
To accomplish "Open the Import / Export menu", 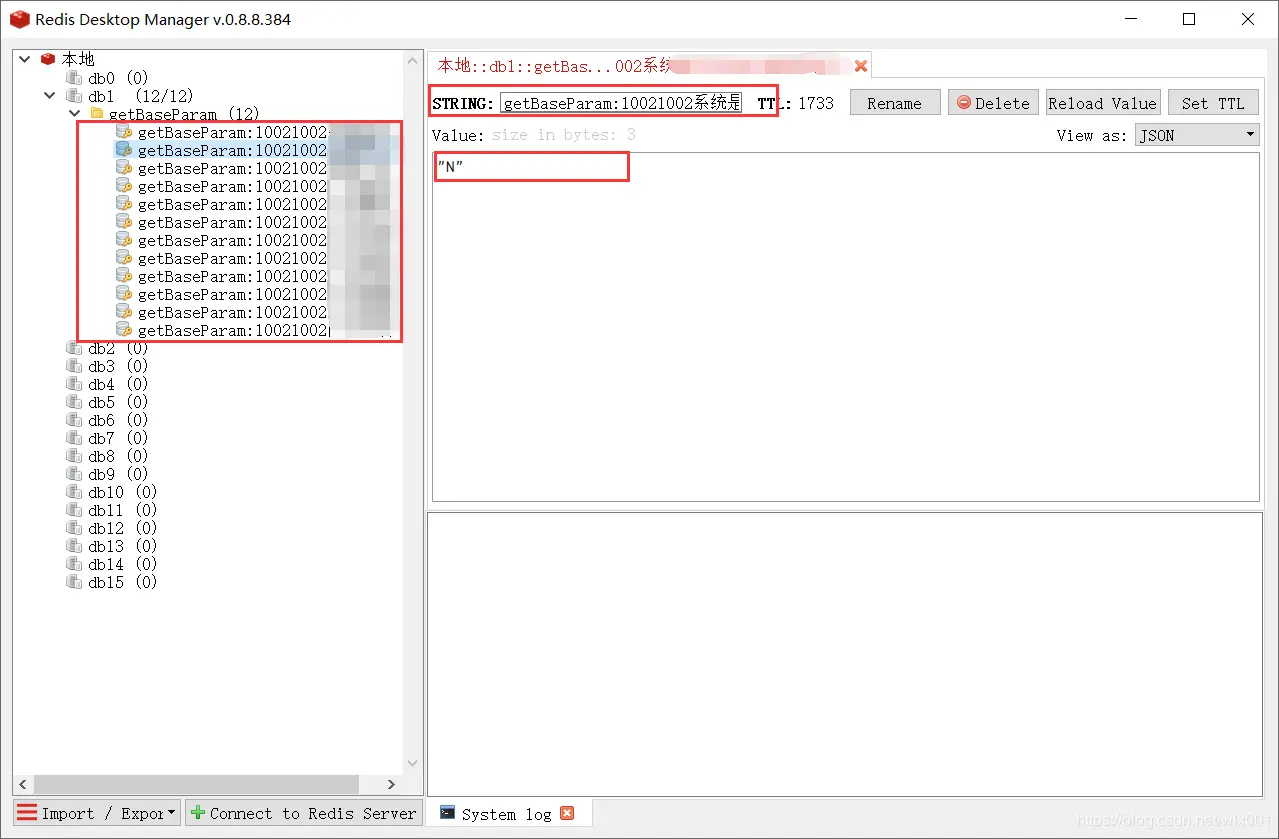I will (x=97, y=813).
